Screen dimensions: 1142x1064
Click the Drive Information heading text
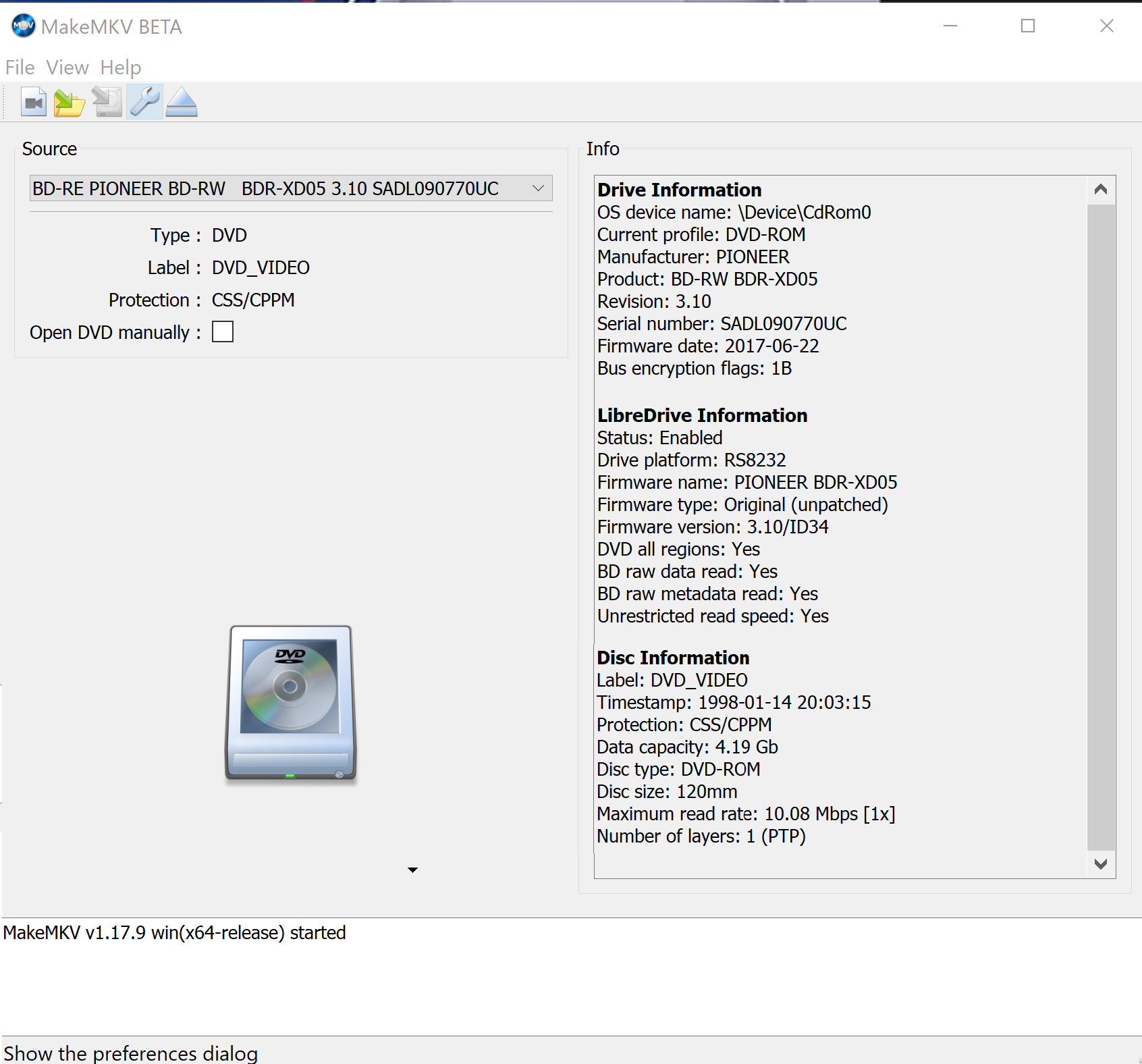(x=679, y=190)
